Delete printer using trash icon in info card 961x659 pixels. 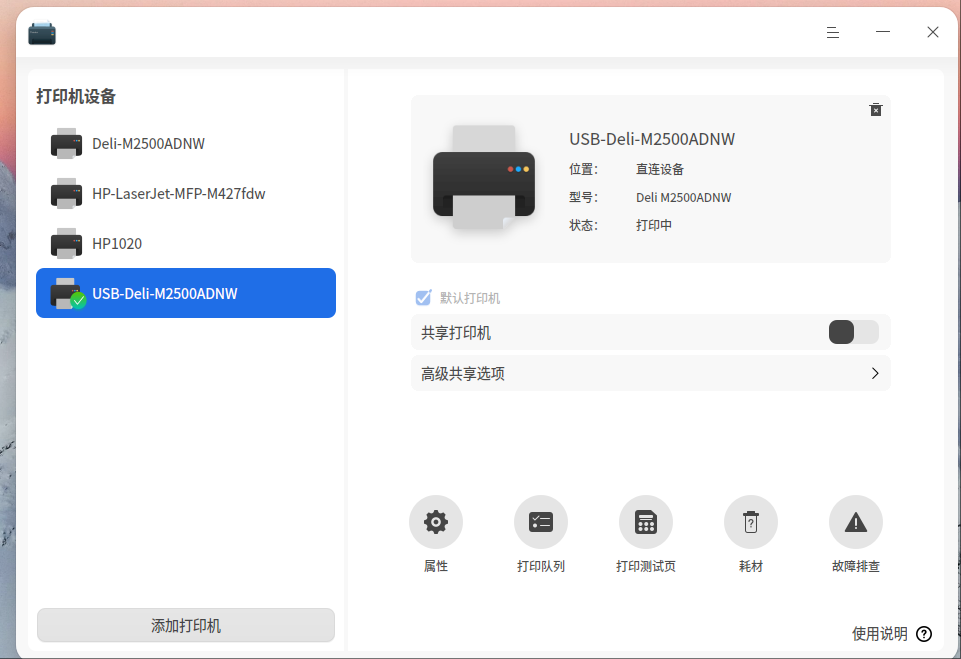pyautogui.click(x=875, y=110)
